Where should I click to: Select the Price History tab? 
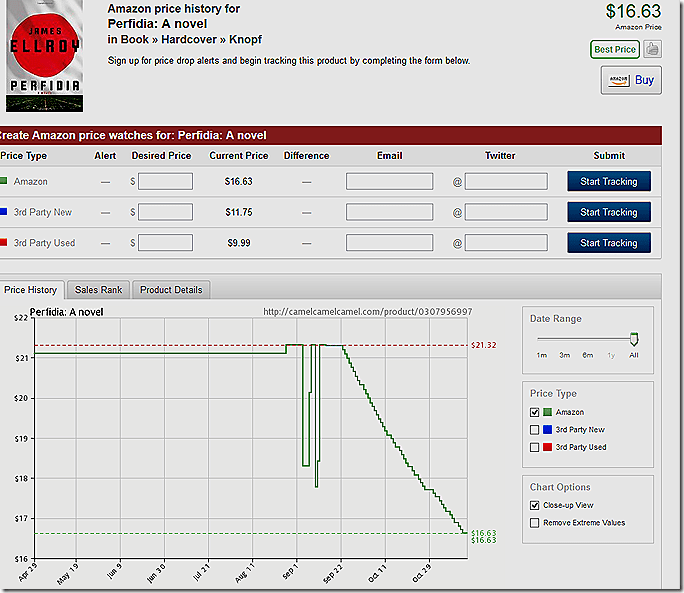tap(31, 290)
